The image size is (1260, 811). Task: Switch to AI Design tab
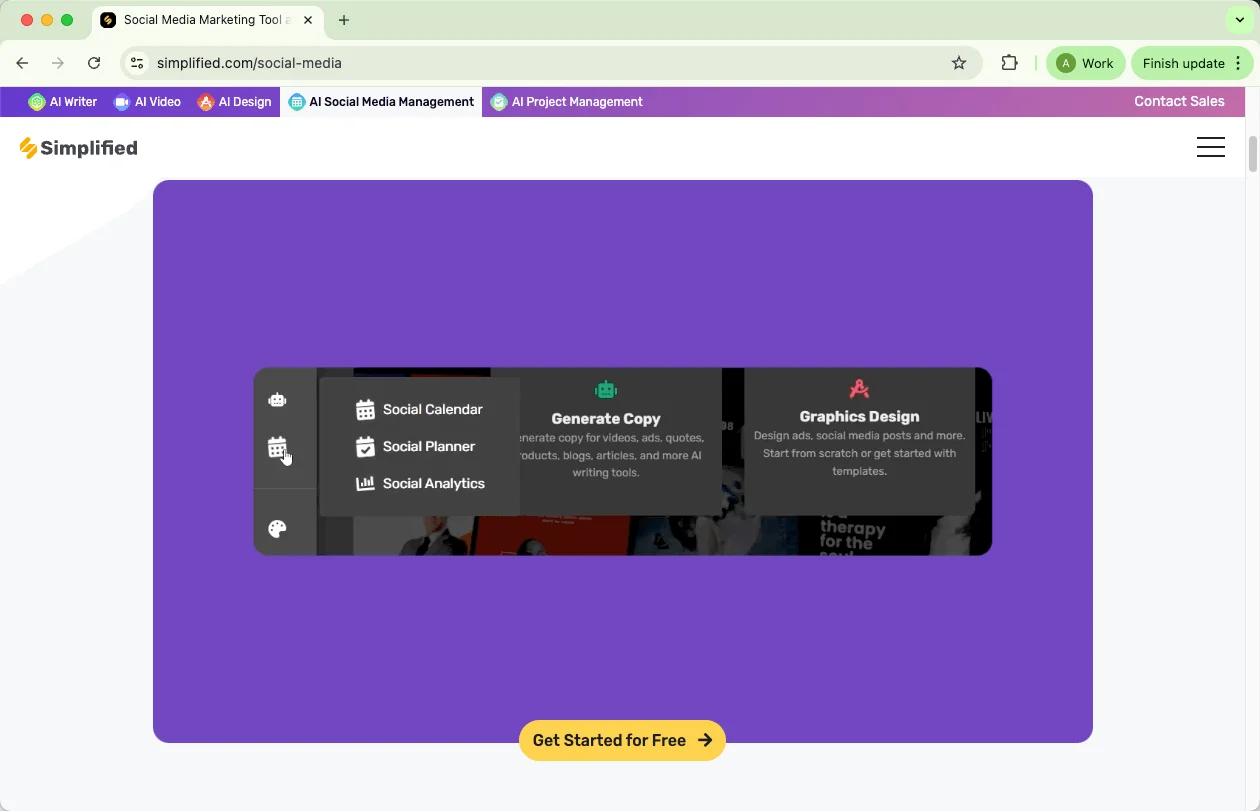point(234,102)
